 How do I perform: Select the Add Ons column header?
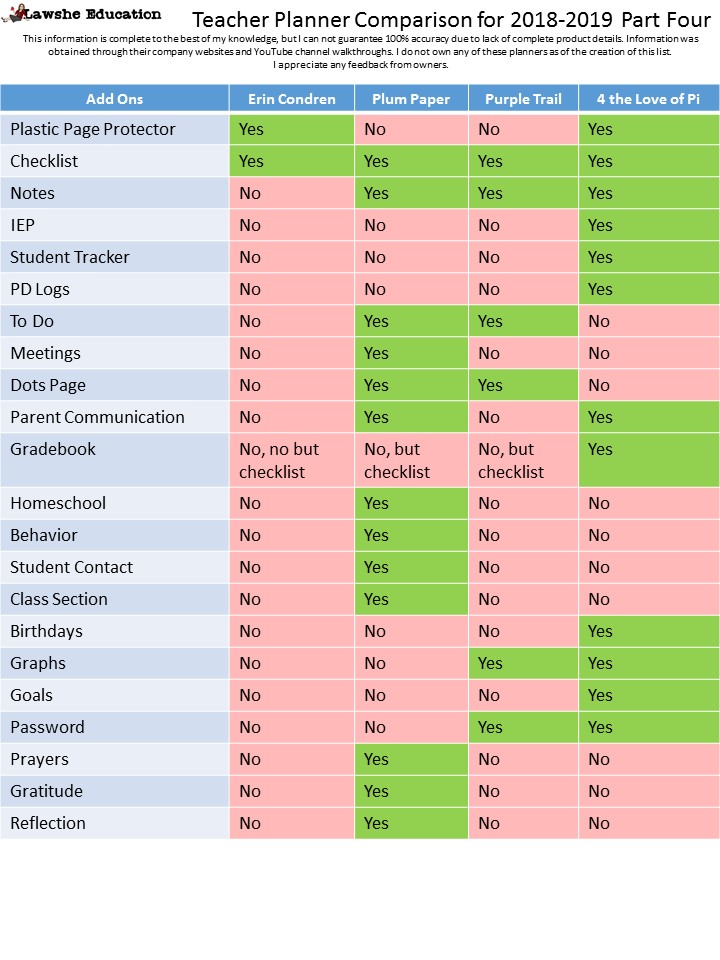click(x=114, y=98)
